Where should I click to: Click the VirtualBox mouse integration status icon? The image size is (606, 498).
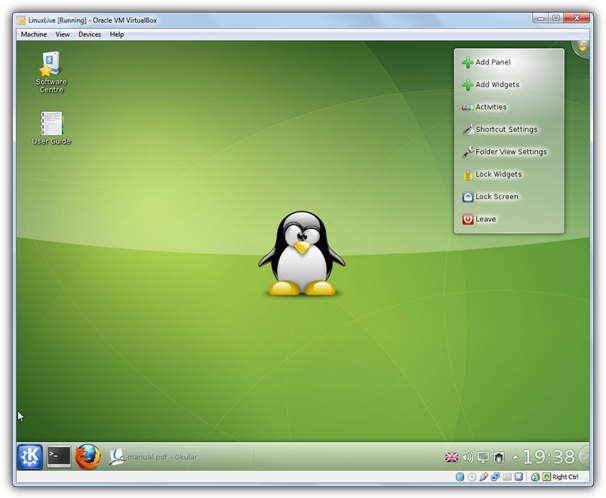coord(535,477)
